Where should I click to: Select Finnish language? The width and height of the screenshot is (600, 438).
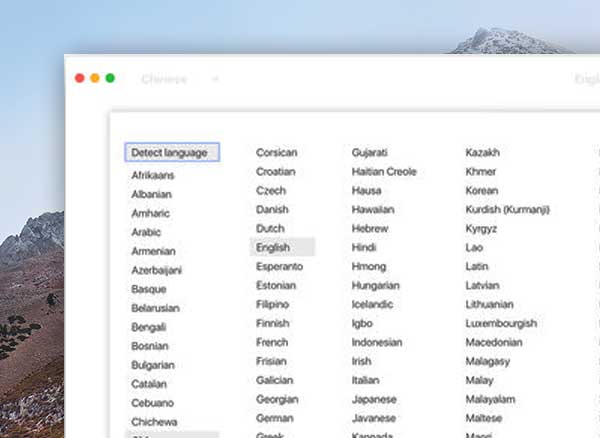(273, 323)
